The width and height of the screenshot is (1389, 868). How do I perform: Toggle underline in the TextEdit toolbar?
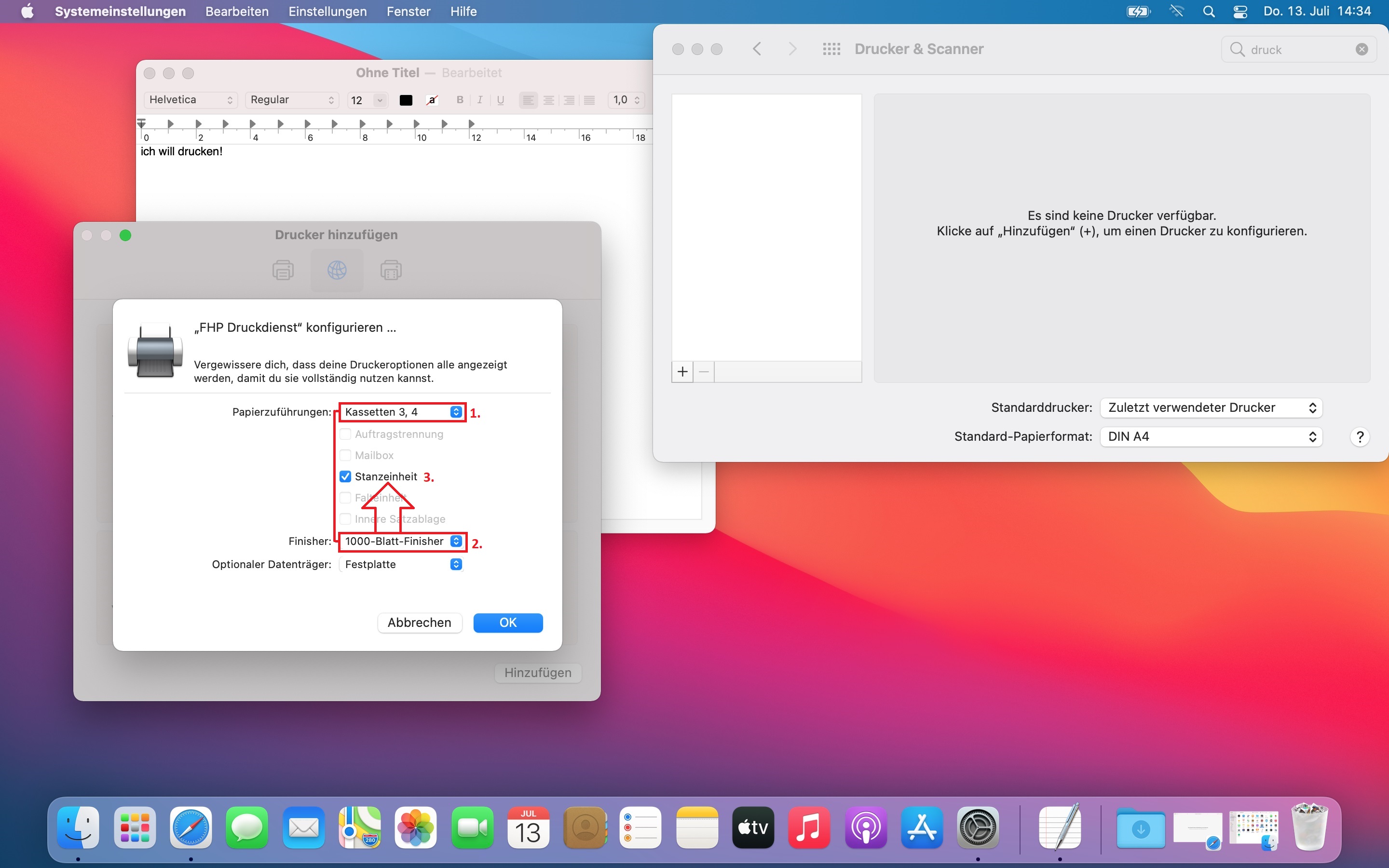point(501,100)
